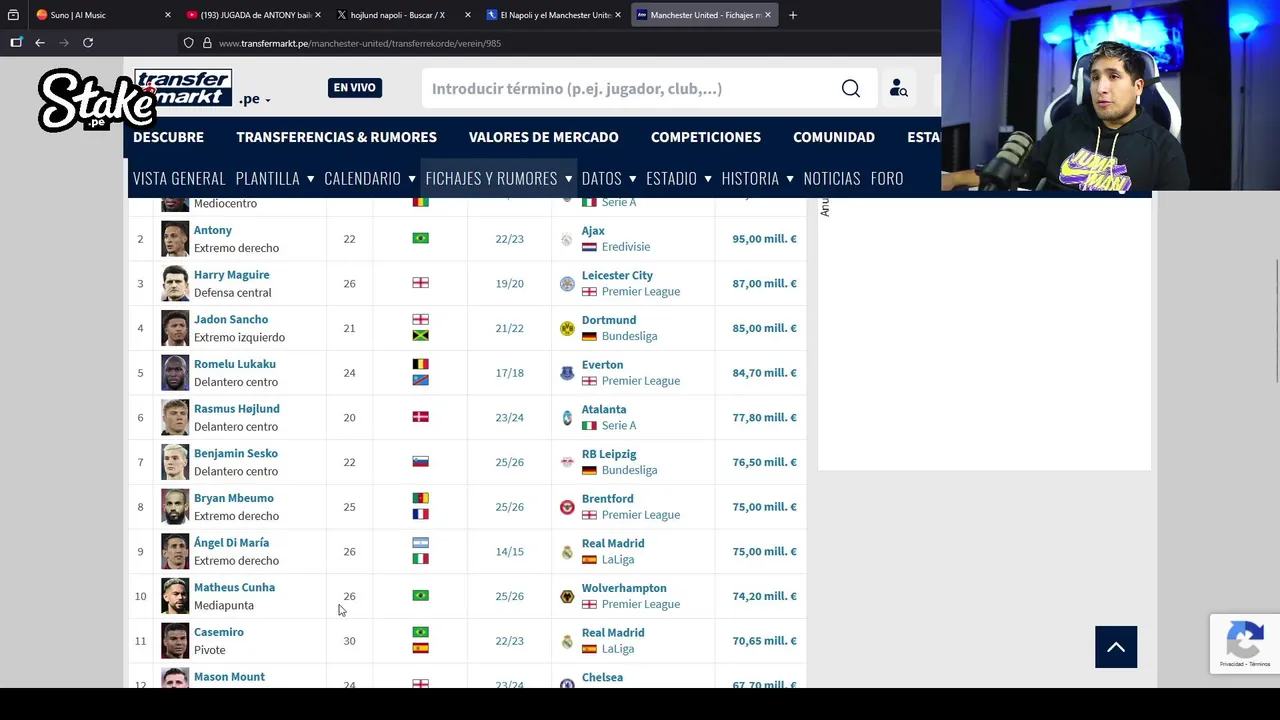Open Matheus Cunha player link
1280x720 pixels.
(234, 587)
